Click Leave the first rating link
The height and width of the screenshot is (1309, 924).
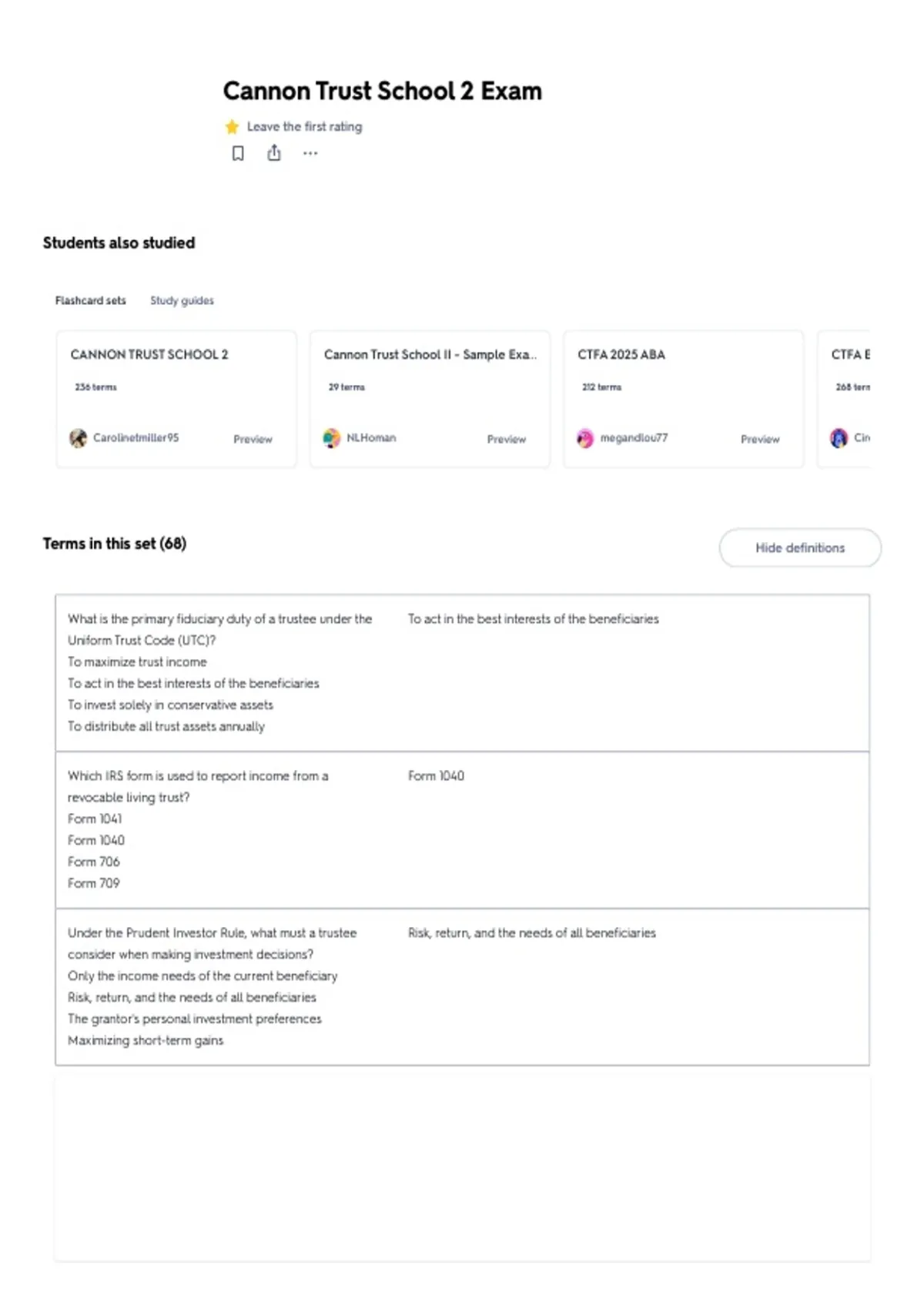pos(304,126)
